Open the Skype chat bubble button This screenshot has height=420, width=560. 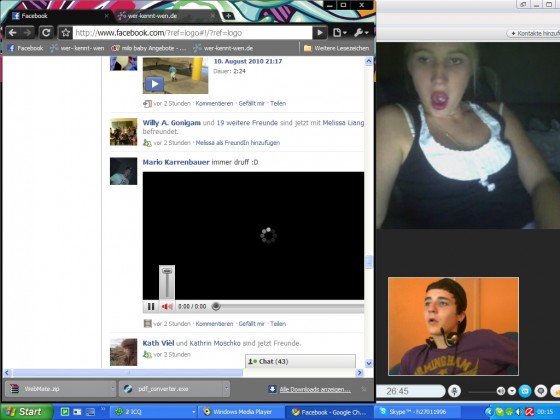pos(541,391)
